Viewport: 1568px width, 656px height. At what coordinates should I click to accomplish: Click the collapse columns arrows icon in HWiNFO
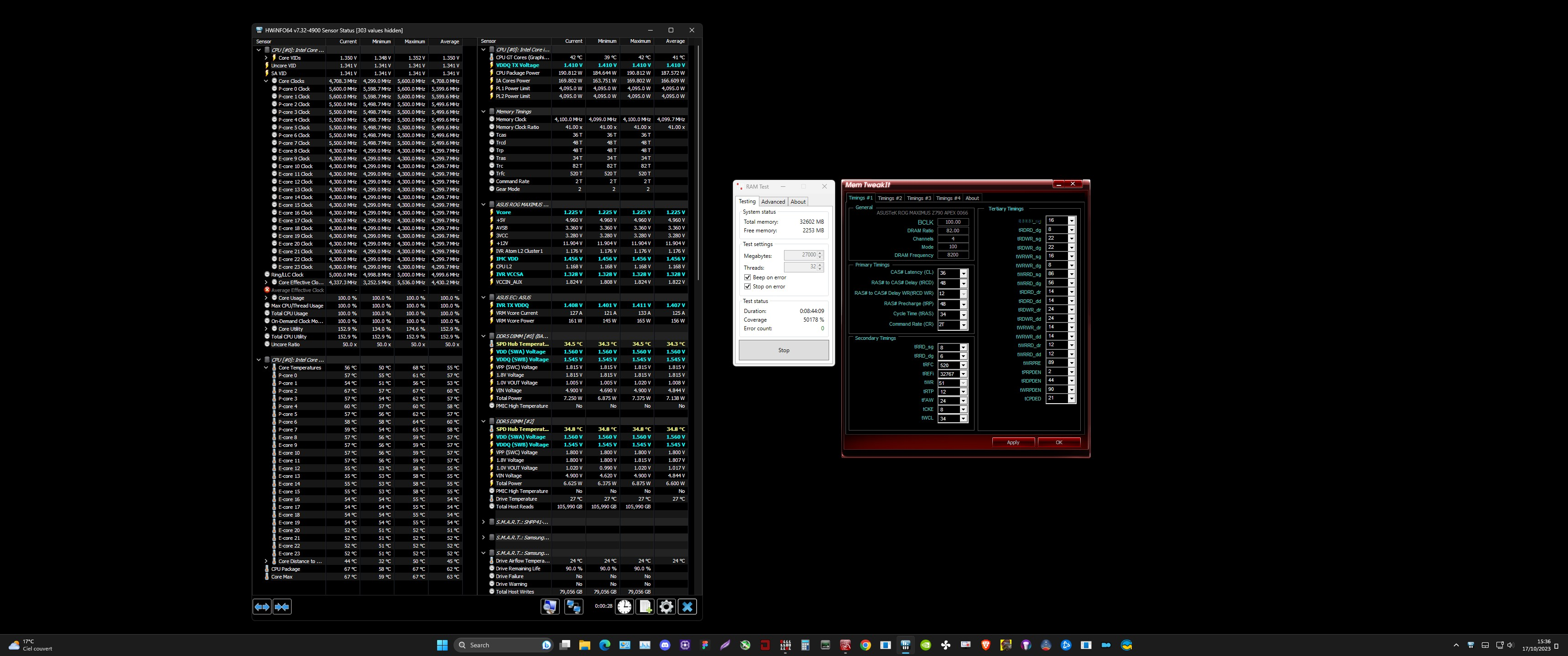[x=282, y=607]
